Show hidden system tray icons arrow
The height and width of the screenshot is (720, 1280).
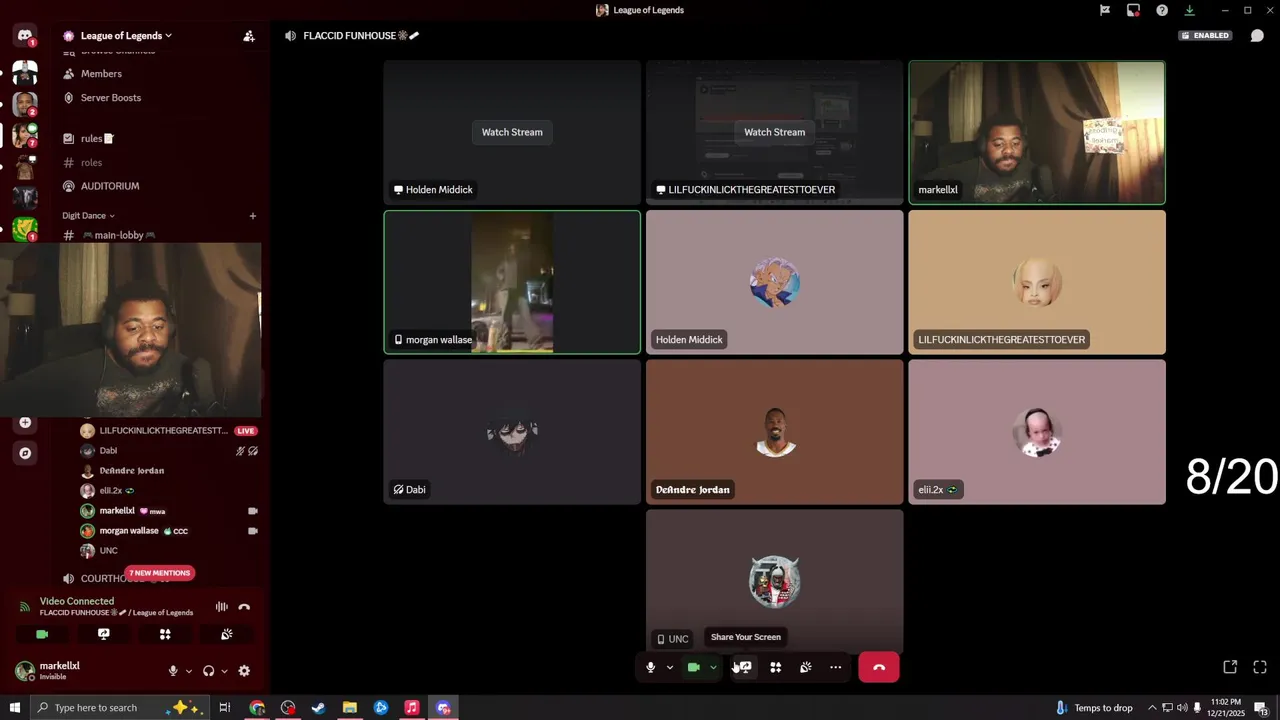(1151, 708)
